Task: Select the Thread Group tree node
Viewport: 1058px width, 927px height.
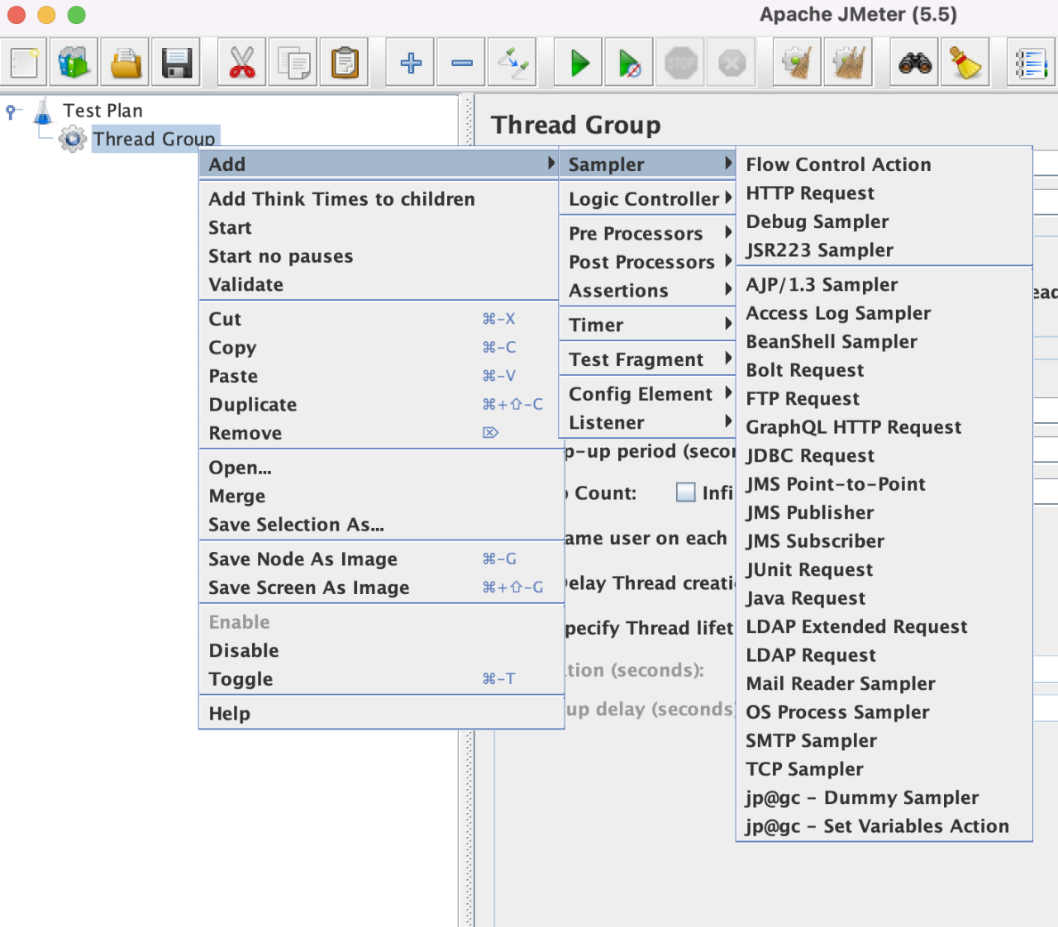Action: point(153,139)
